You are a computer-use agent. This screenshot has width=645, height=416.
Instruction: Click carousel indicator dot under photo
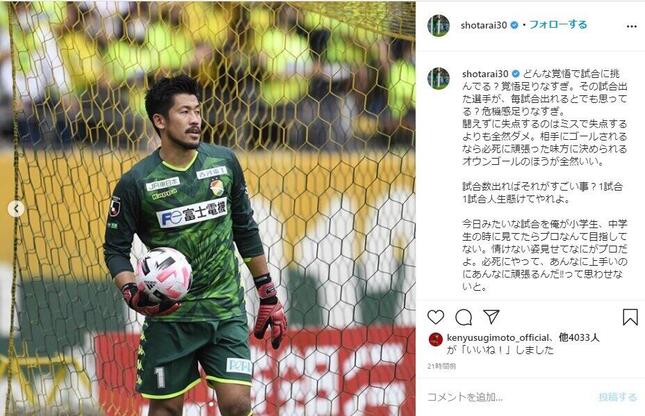point(211,404)
